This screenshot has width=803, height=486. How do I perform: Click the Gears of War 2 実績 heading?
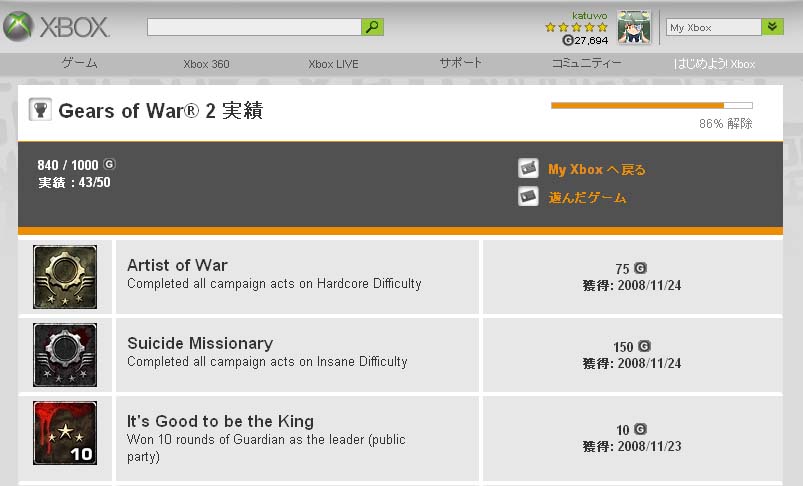[x=161, y=111]
